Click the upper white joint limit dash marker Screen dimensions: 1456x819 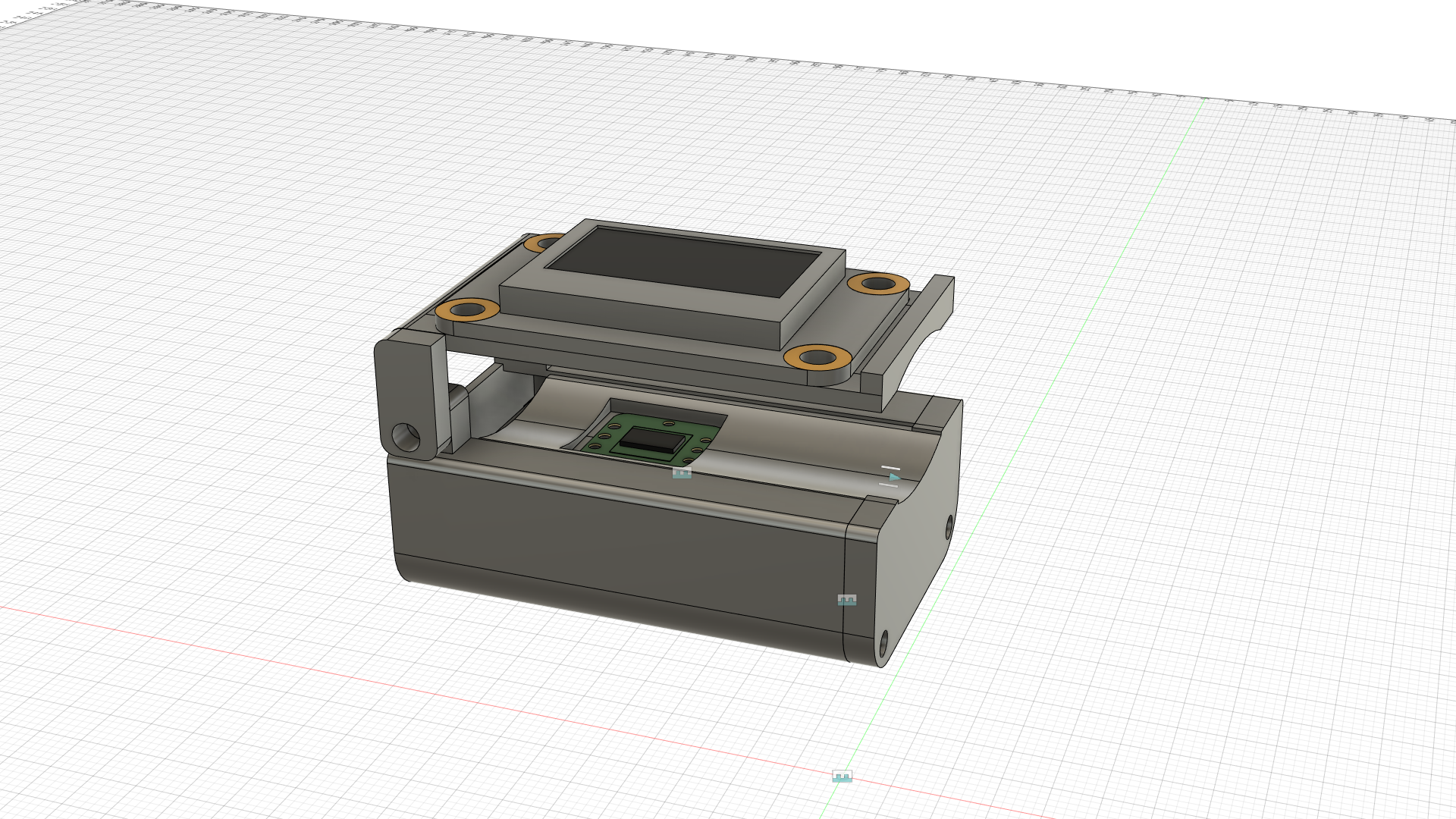point(891,468)
